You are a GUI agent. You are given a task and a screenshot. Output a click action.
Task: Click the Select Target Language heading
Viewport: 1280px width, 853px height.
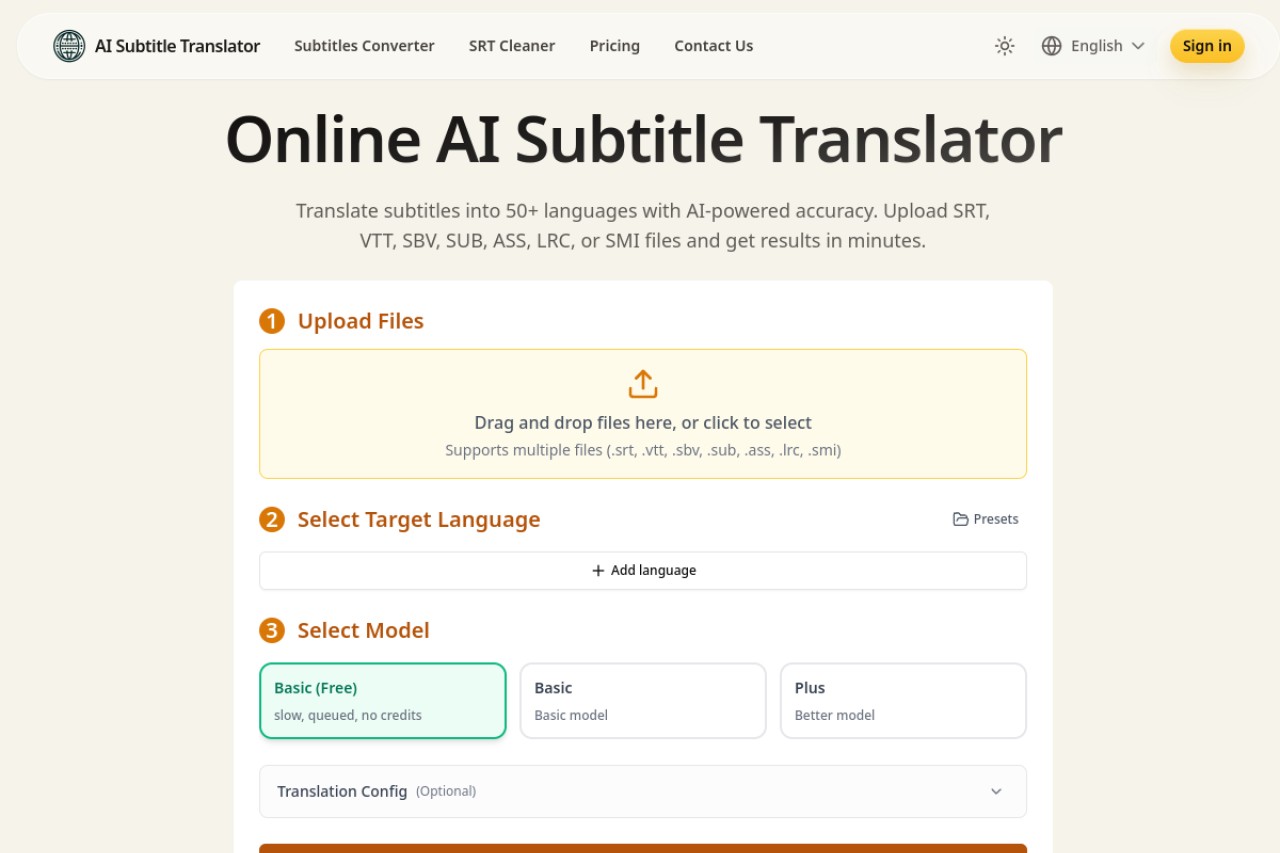[x=419, y=519]
